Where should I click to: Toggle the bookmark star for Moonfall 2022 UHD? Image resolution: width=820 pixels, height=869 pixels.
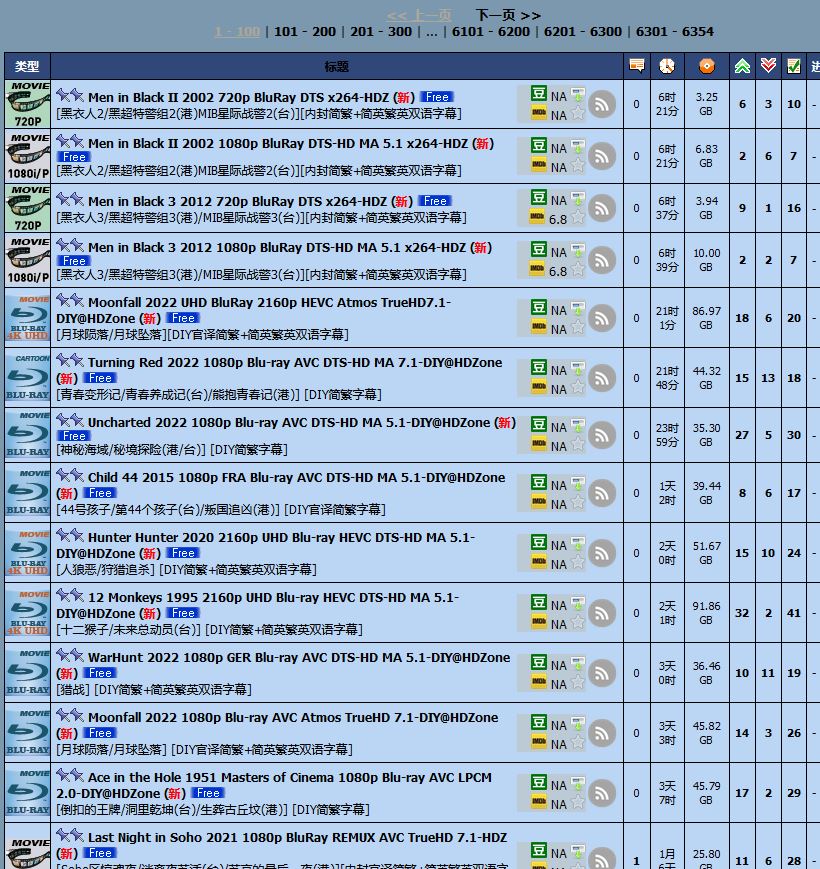[578, 327]
